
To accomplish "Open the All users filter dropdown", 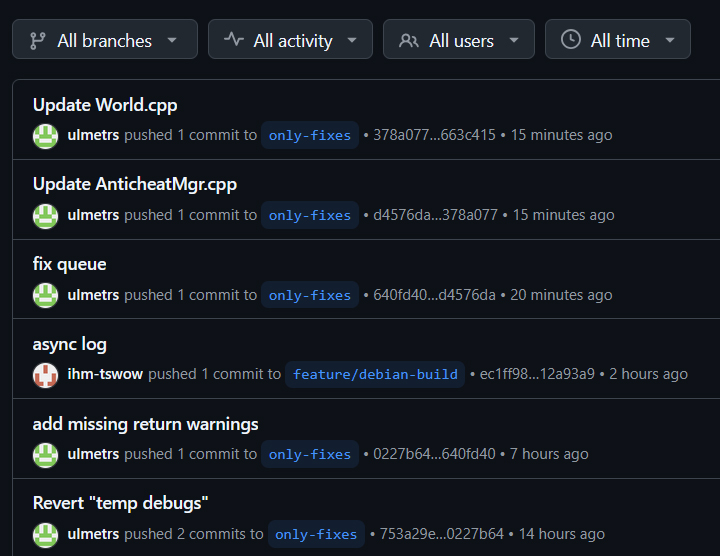I will (459, 39).
